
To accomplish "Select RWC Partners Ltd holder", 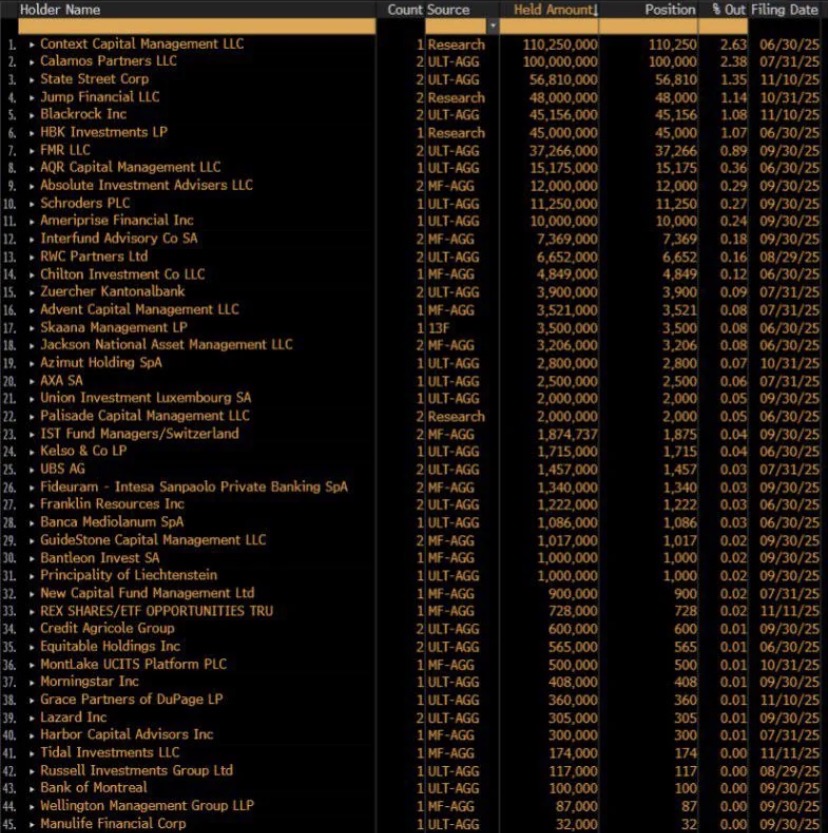I will [x=94, y=256].
